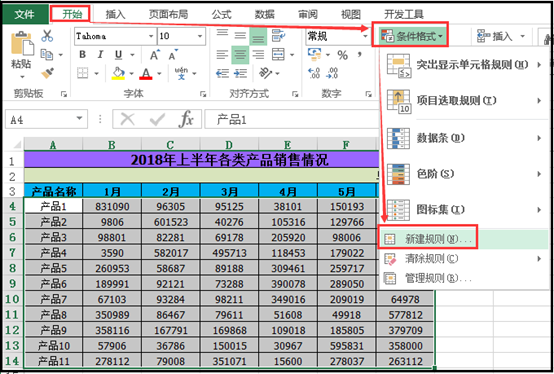Open the number format 常规 dropdown
The width and height of the screenshot is (554, 374).
(x=365, y=36)
